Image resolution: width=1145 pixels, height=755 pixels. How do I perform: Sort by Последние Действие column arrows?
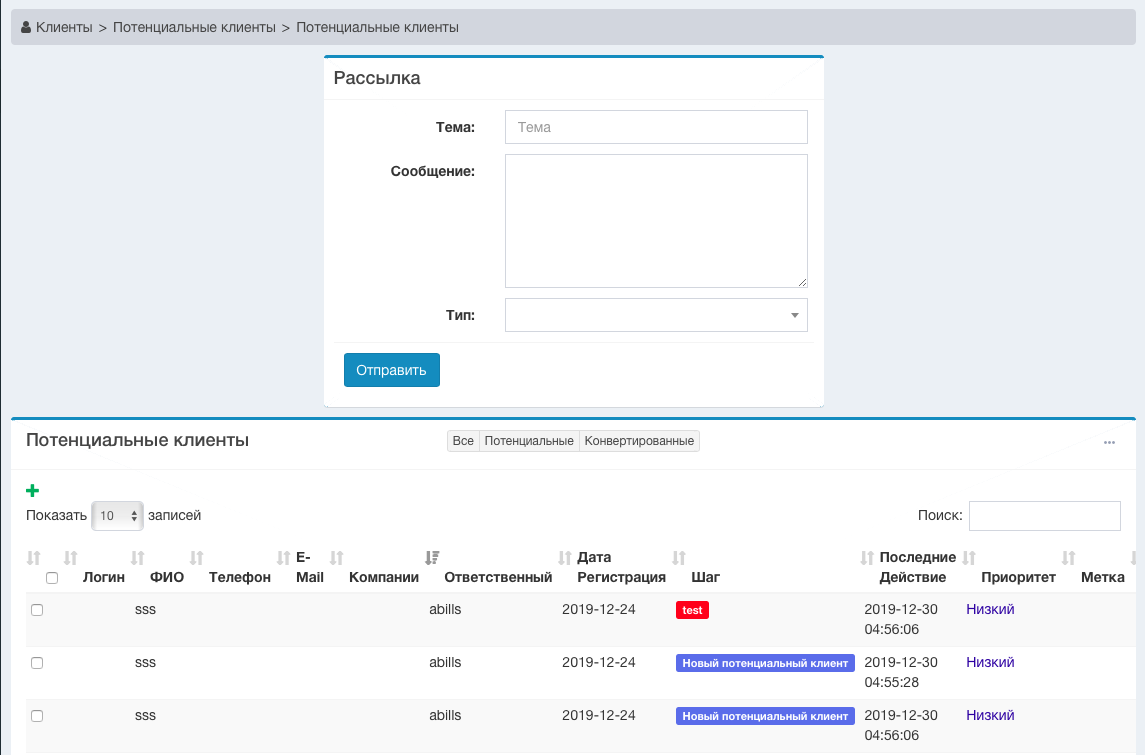[868, 557]
